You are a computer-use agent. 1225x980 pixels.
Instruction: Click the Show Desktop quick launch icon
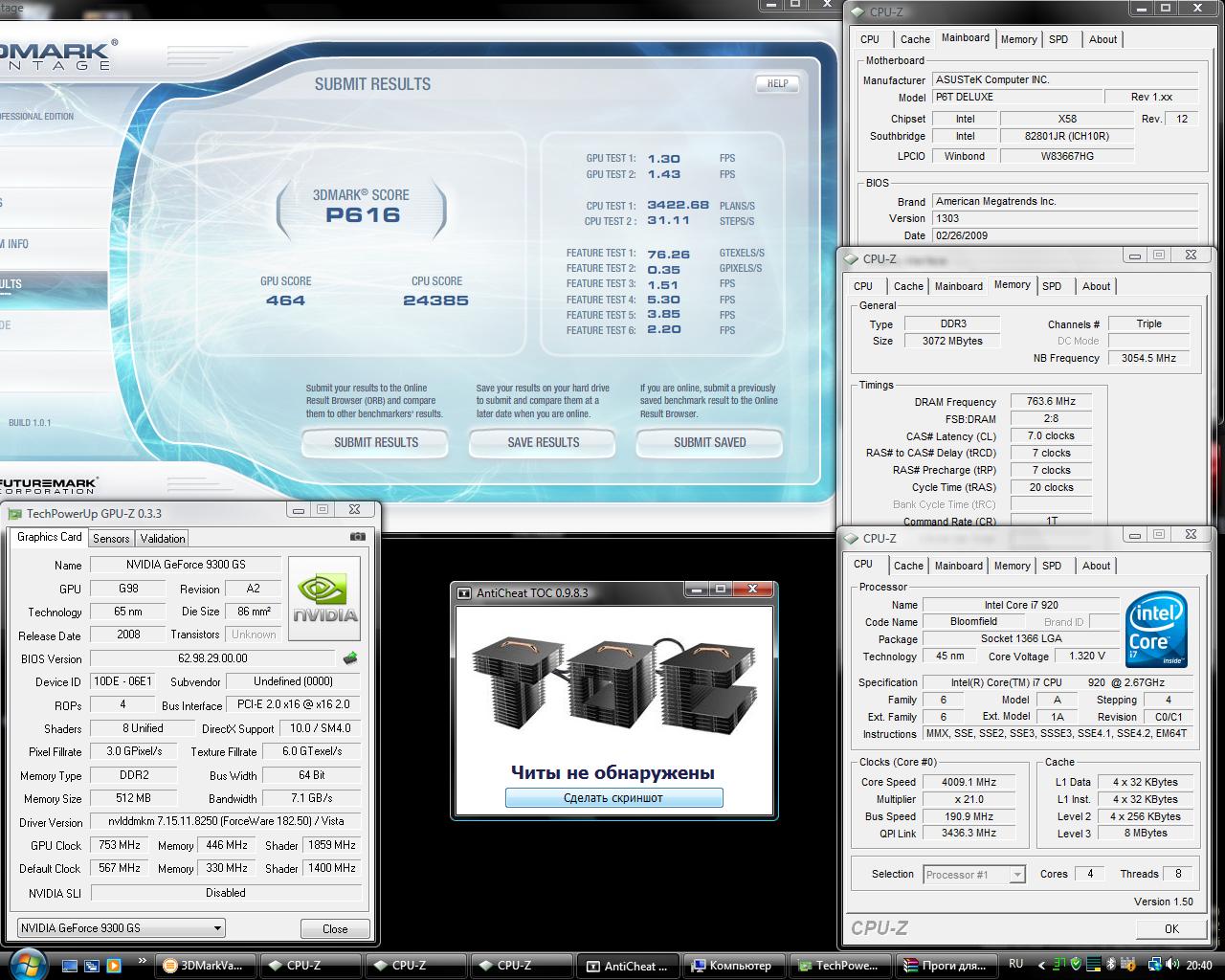[x=71, y=965]
